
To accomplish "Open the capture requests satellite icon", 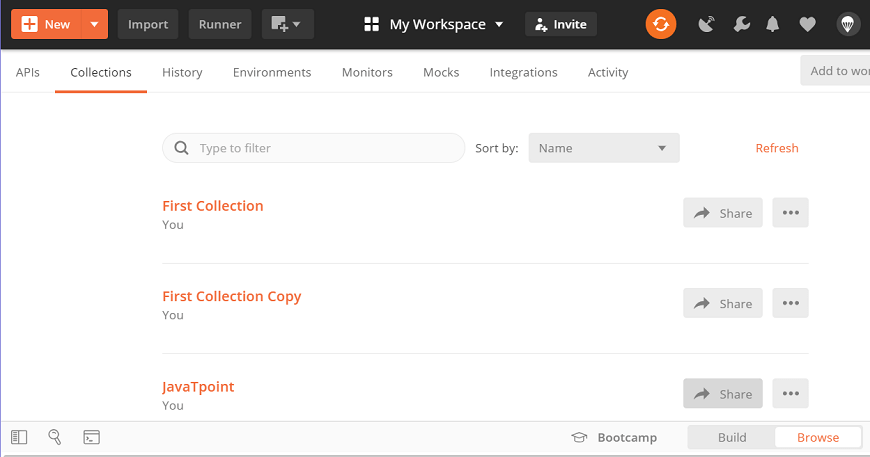I will coord(706,24).
